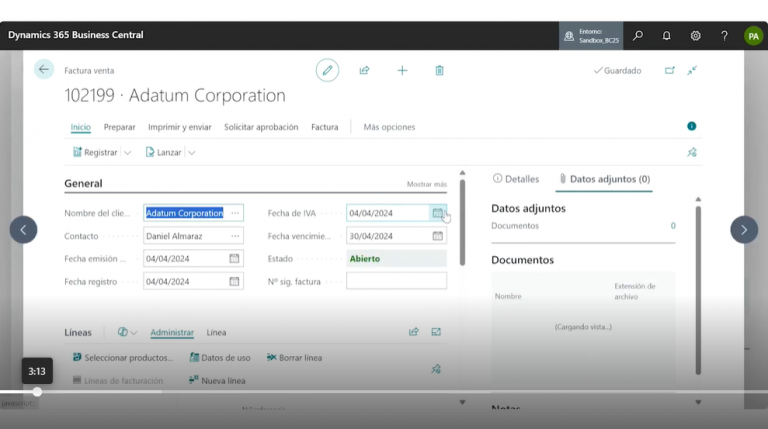Viewport: 768px width, 429px height.
Task: Click video progress slider handle
Action: tap(37, 392)
